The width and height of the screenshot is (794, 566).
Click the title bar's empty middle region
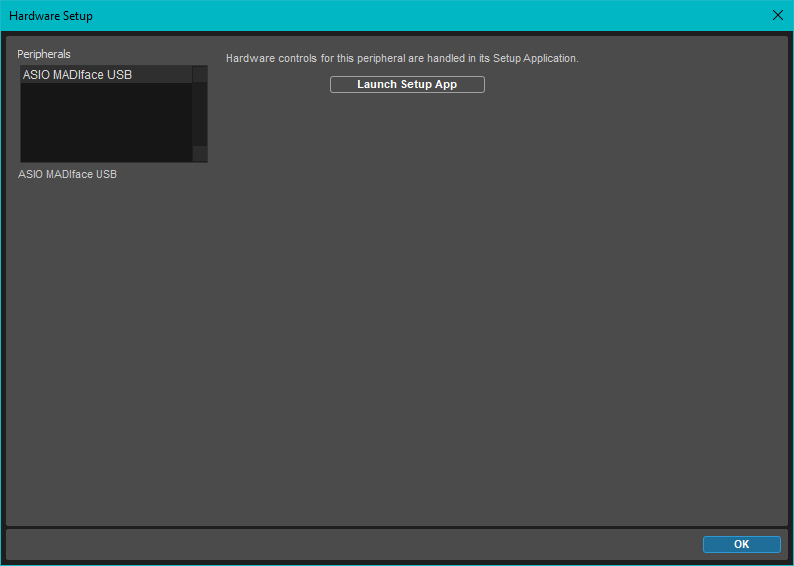pos(400,16)
